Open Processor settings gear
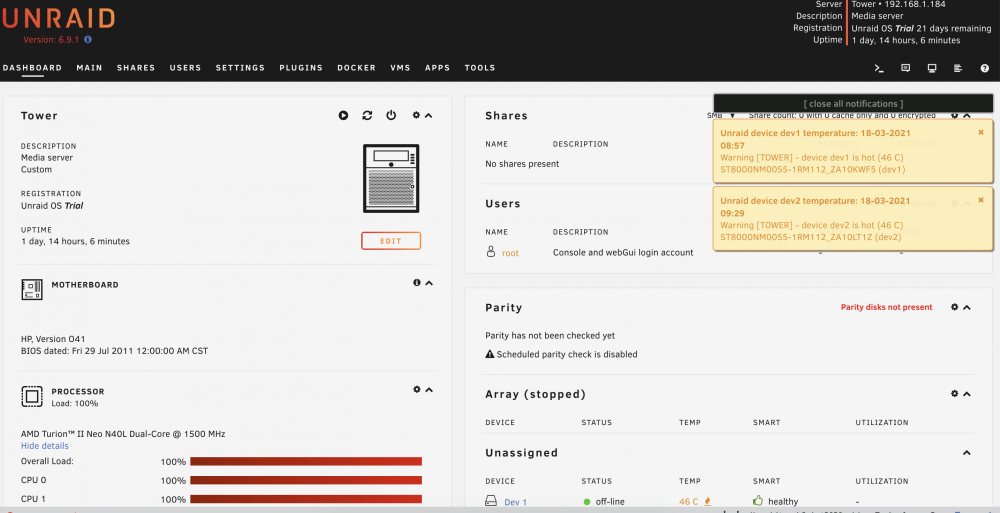Screen dimensions: 1000x513 416,389
